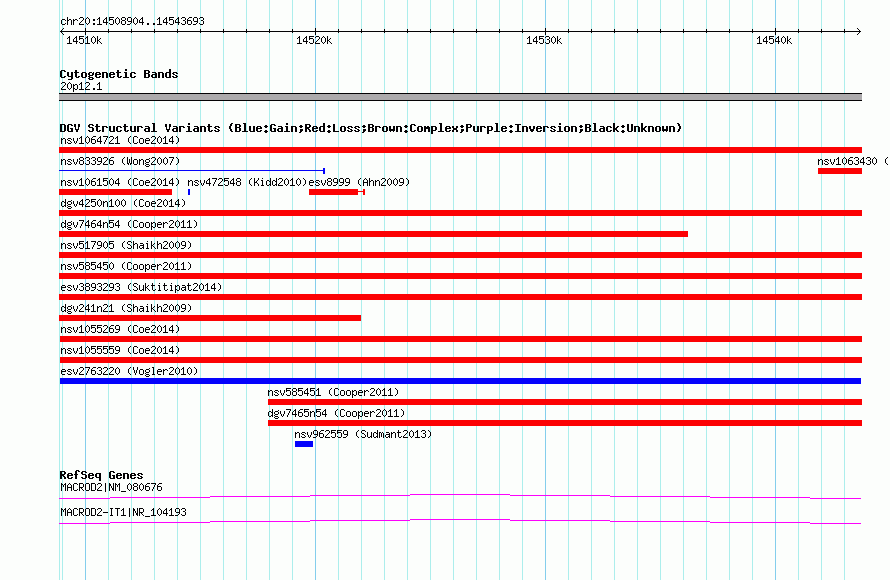Click the nsv585451 (Cooper2011) variant bar
890x580 pixels.
[565, 402]
